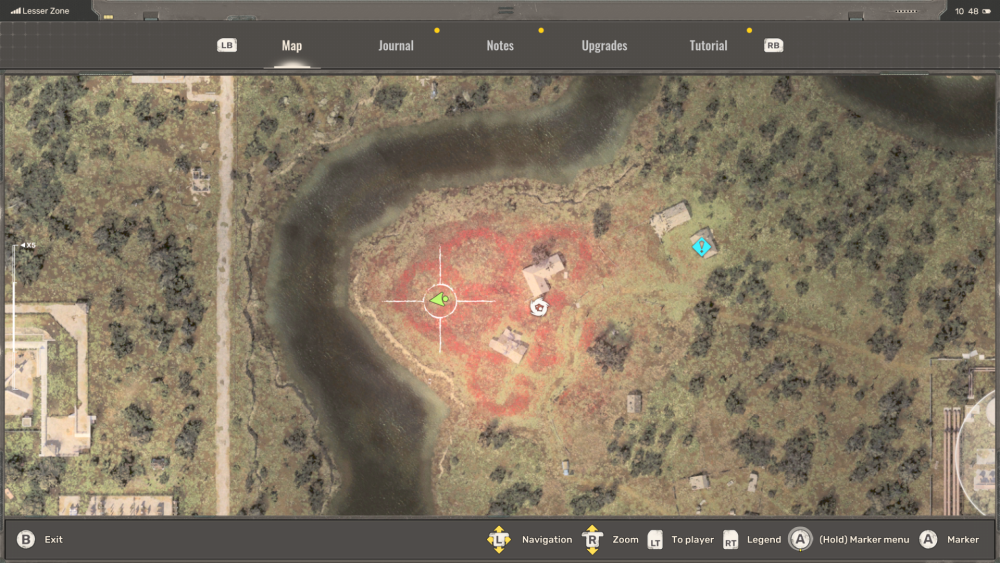Screen dimensions: 1000x563
Task: Select the cyan question mark map marker
Action: (x=703, y=245)
